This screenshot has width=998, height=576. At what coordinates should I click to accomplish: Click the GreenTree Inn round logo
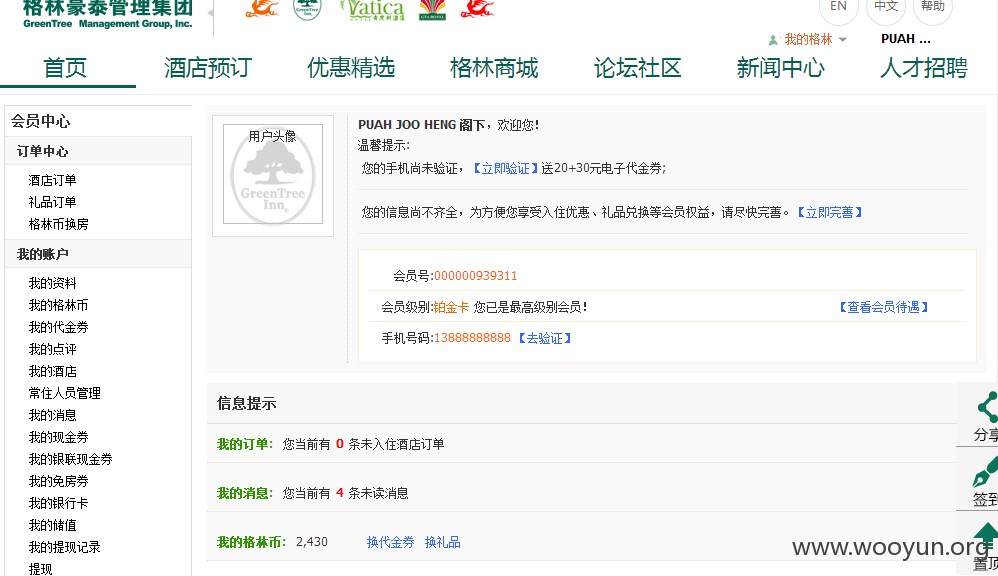point(307,9)
